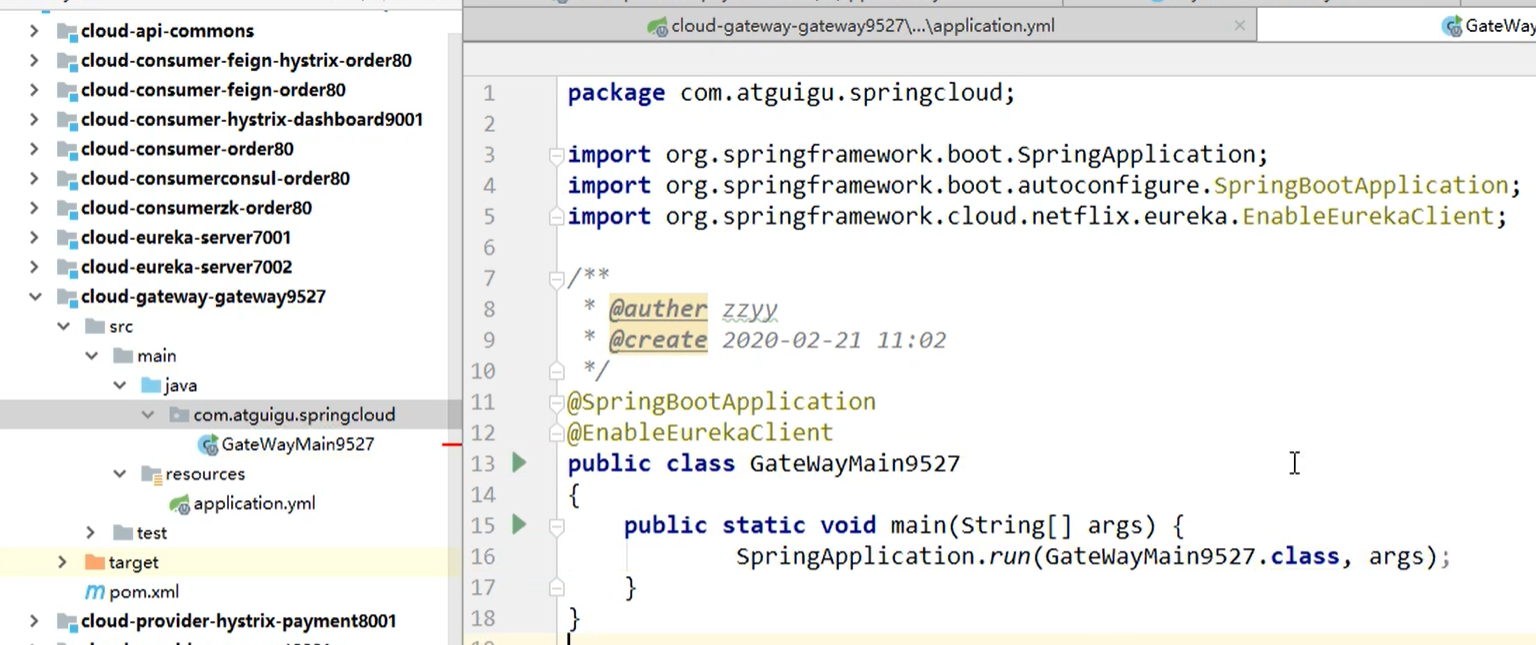The height and width of the screenshot is (645, 1536).
Task: Click EnableEurekaClient in import line
Action: pyautogui.click(x=1367, y=216)
